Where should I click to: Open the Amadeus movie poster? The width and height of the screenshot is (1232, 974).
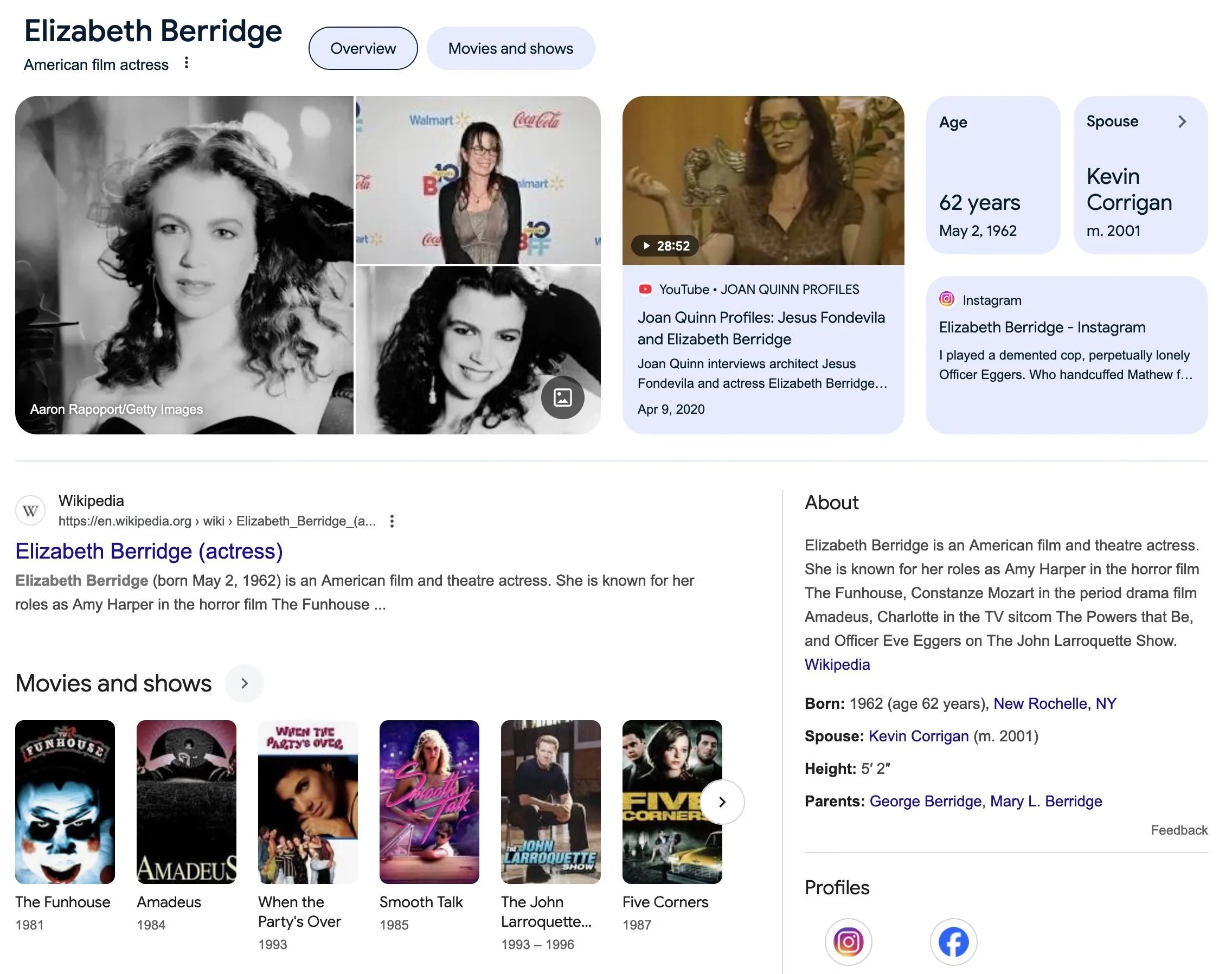[187, 802]
